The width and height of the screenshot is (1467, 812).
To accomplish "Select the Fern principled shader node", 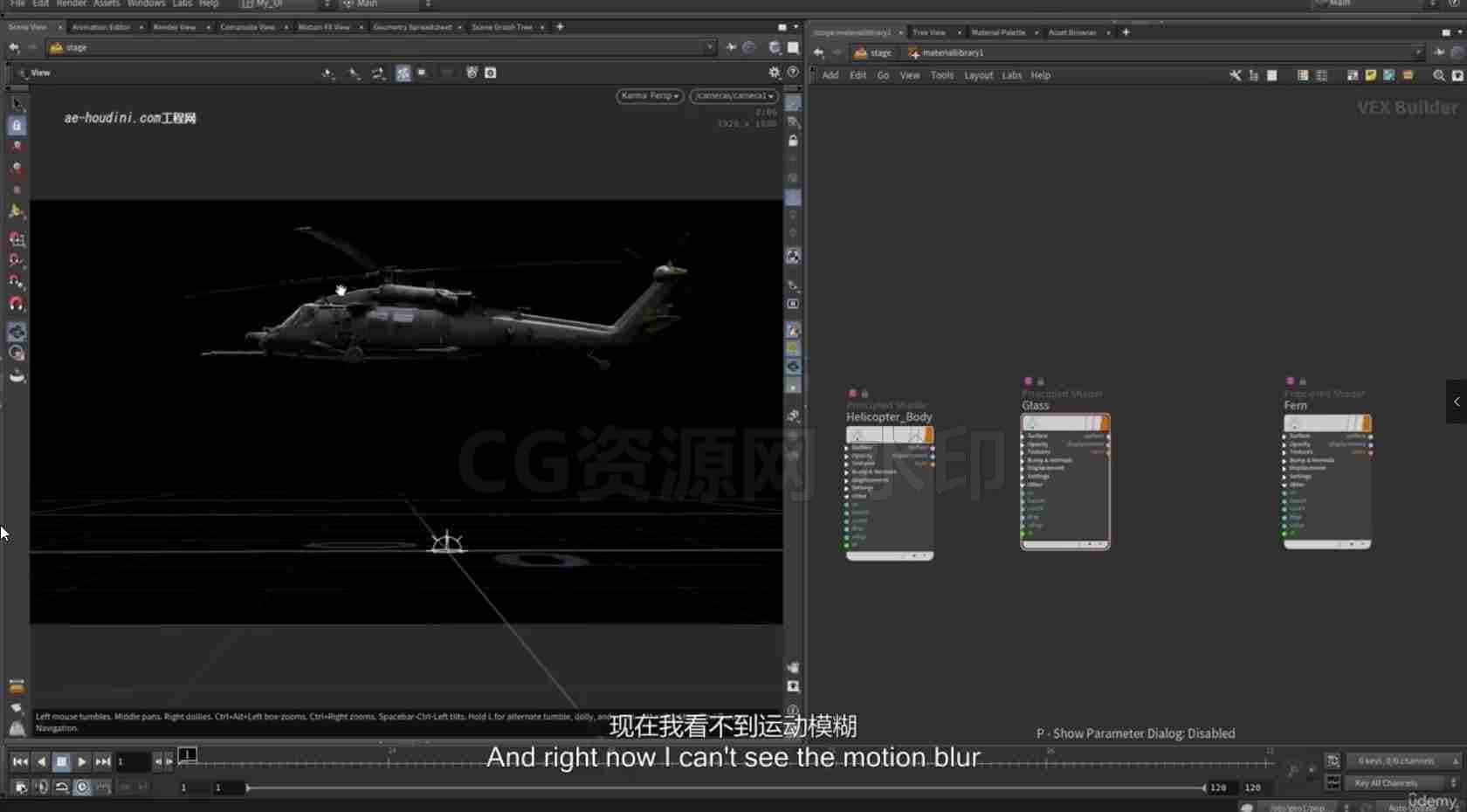I will click(1327, 482).
